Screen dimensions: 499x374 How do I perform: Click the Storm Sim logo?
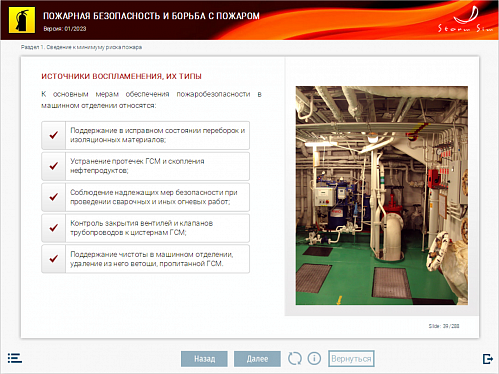pyautogui.click(x=466, y=19)
